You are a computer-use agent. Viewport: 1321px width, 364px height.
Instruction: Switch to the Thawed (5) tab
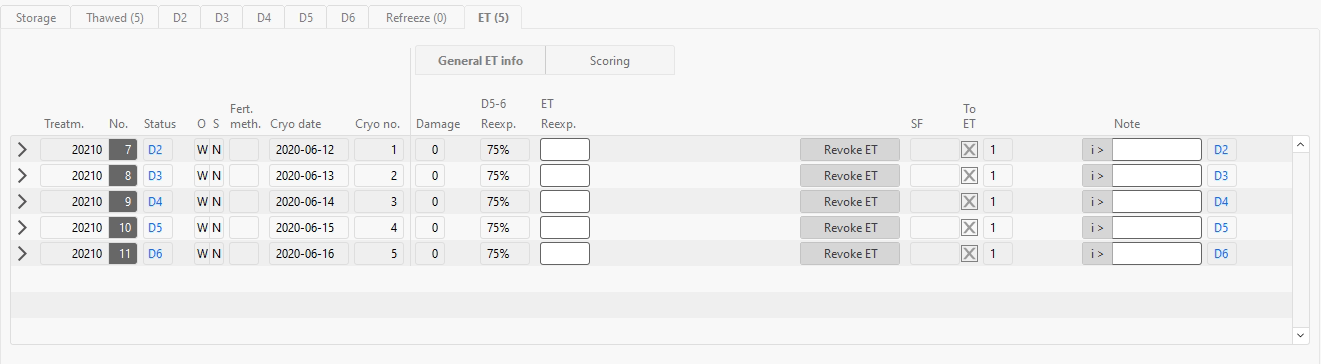coord(115,18)
